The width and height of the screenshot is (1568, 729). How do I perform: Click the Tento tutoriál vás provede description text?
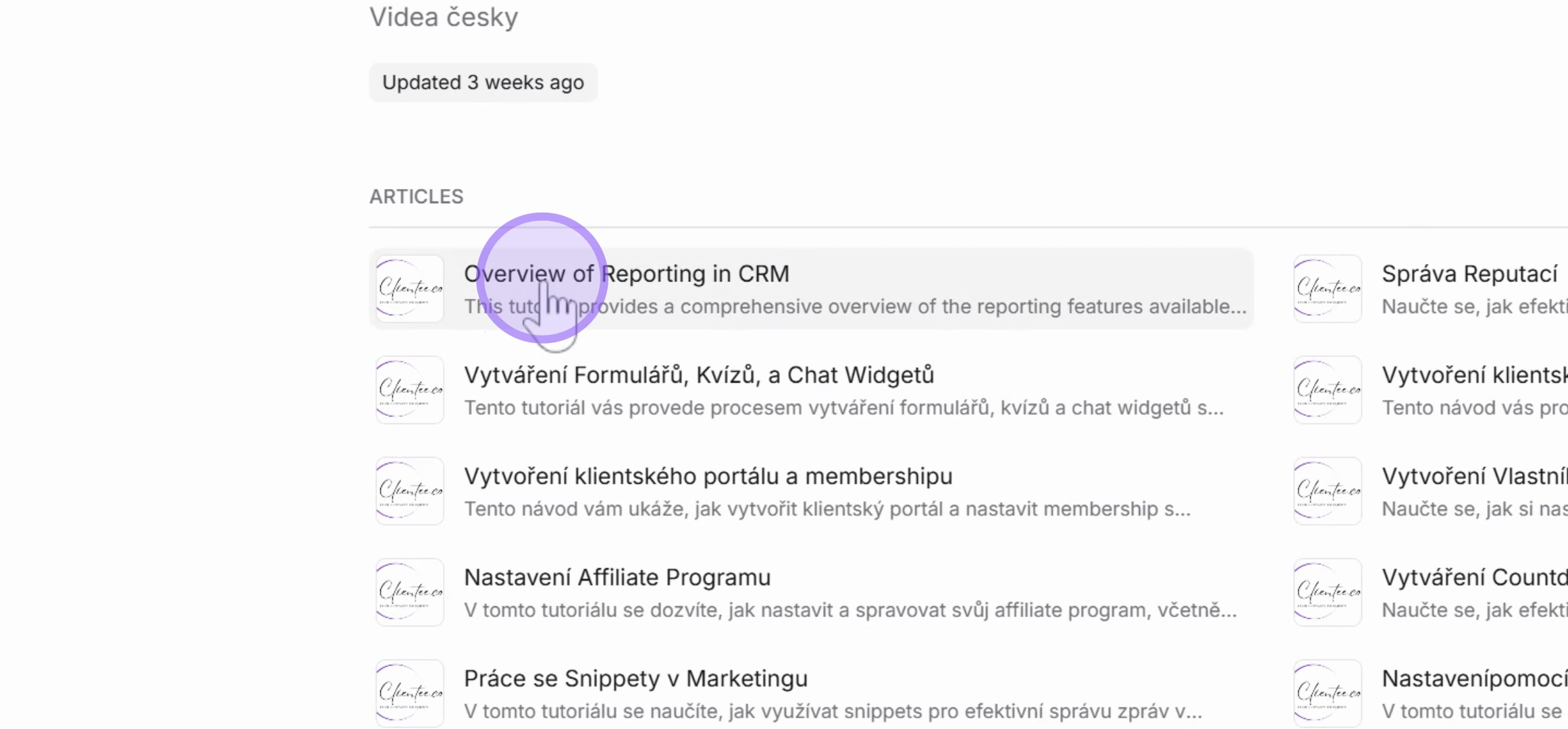click(843, 408)
